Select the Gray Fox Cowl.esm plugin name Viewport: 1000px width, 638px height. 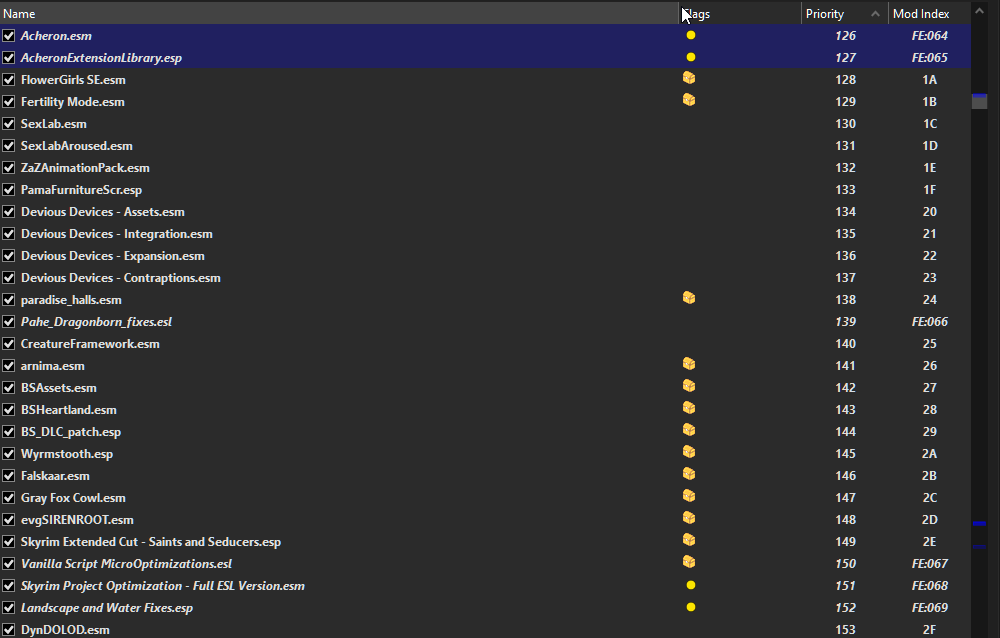pos(73,498)
